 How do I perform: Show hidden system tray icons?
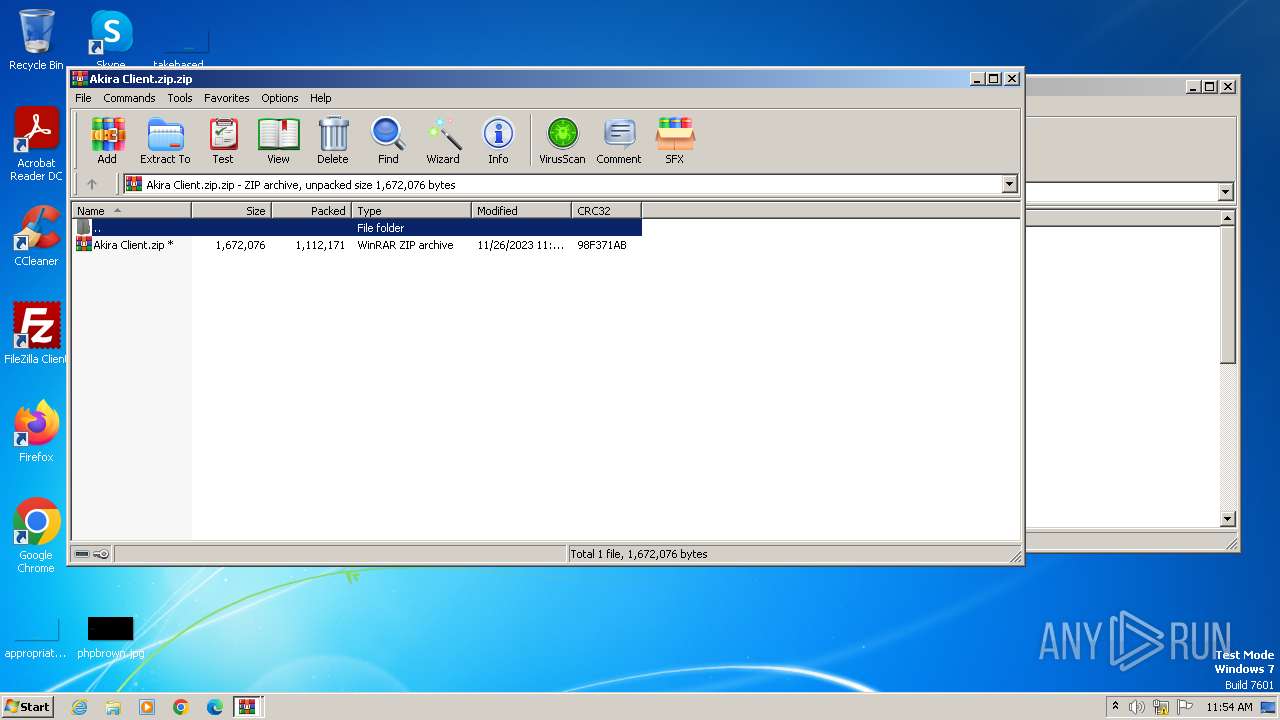click(1115, 707)
